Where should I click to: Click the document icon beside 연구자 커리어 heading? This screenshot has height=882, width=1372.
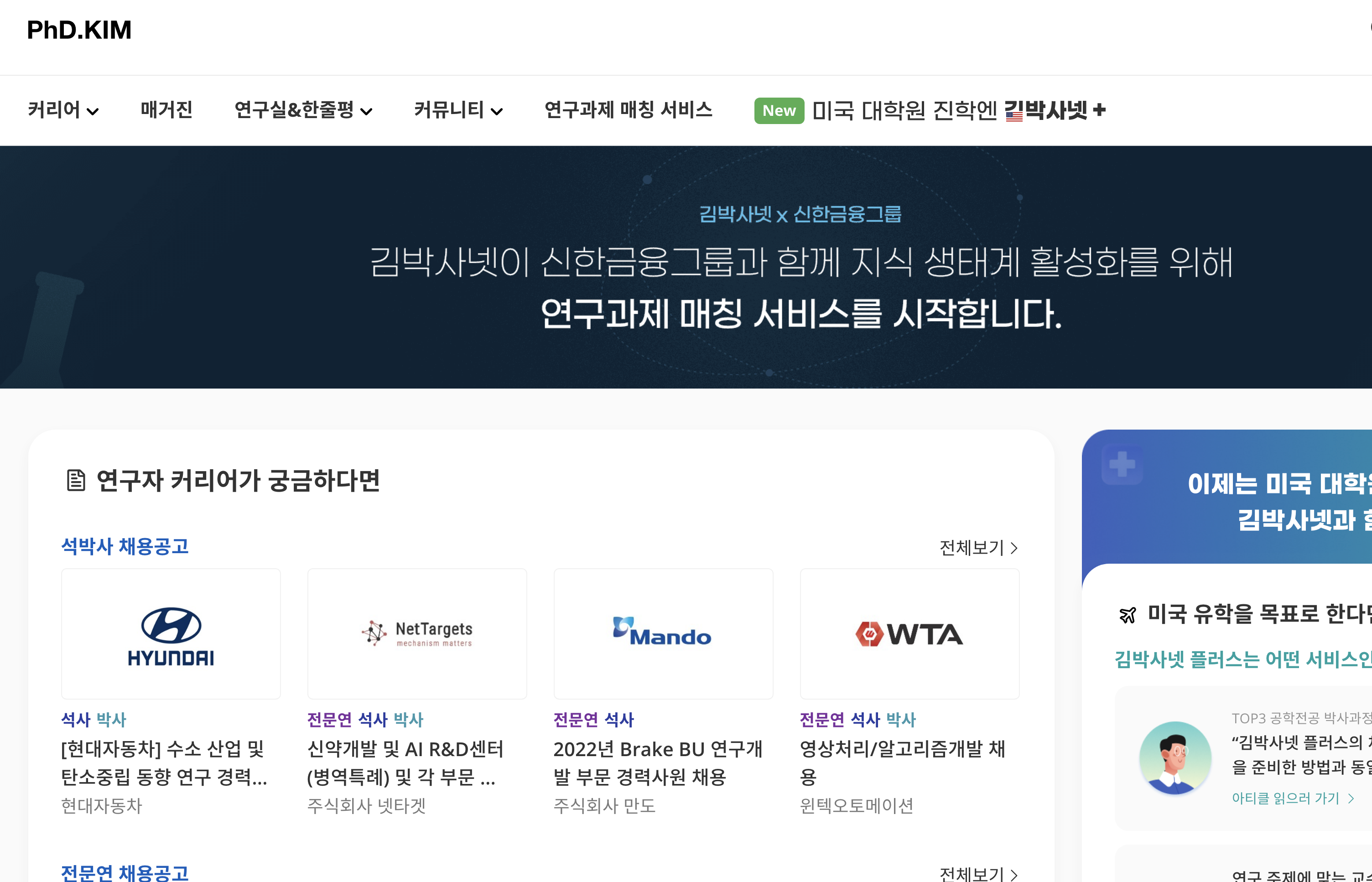click(x=76, y=480)
